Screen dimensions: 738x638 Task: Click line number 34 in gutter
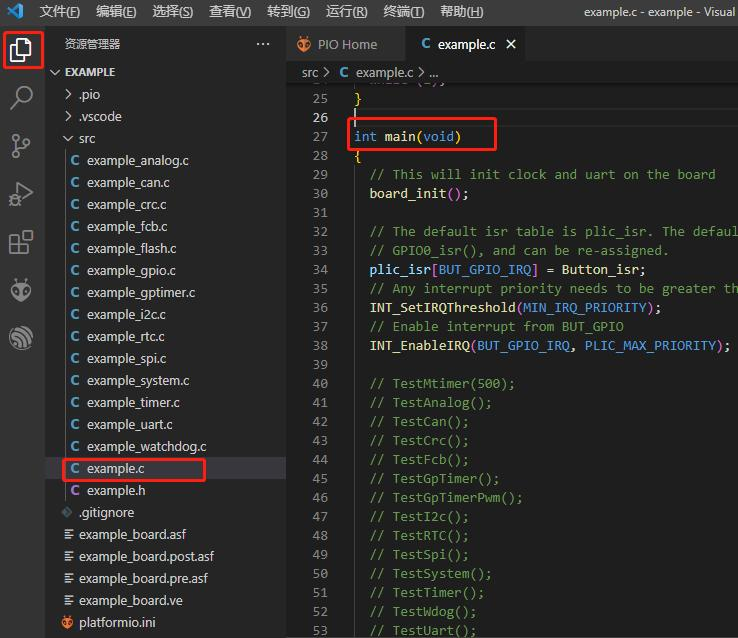click(320, 270)
